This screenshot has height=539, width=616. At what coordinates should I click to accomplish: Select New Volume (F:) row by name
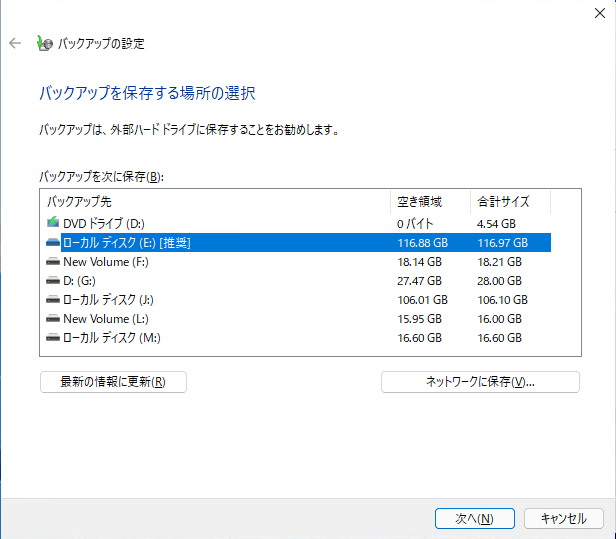[107, 261]
